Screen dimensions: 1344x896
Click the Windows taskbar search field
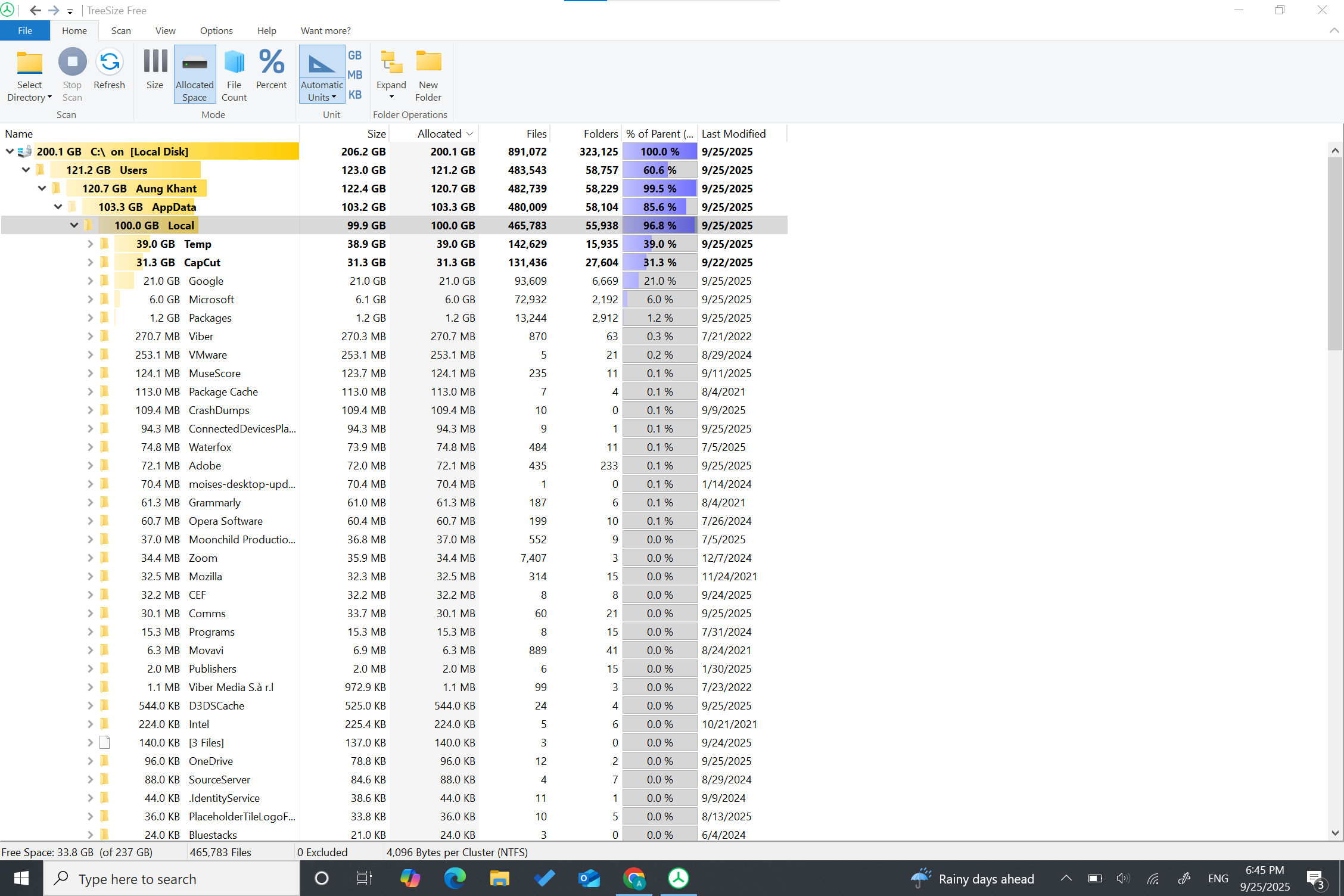172,878
